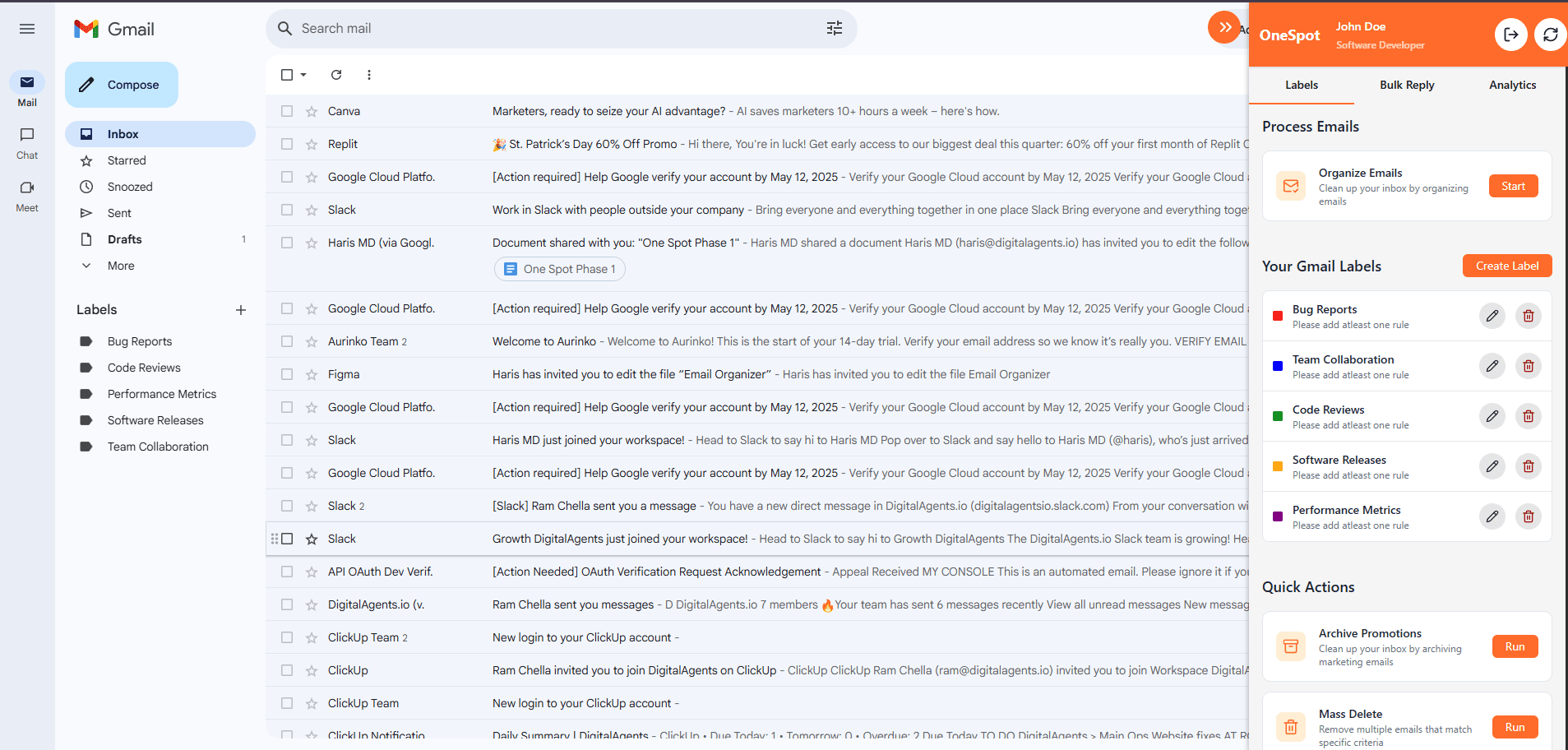The image size is (1568, 750).
Task: Switch to the Labels tab
Action: coord(1302,85)
